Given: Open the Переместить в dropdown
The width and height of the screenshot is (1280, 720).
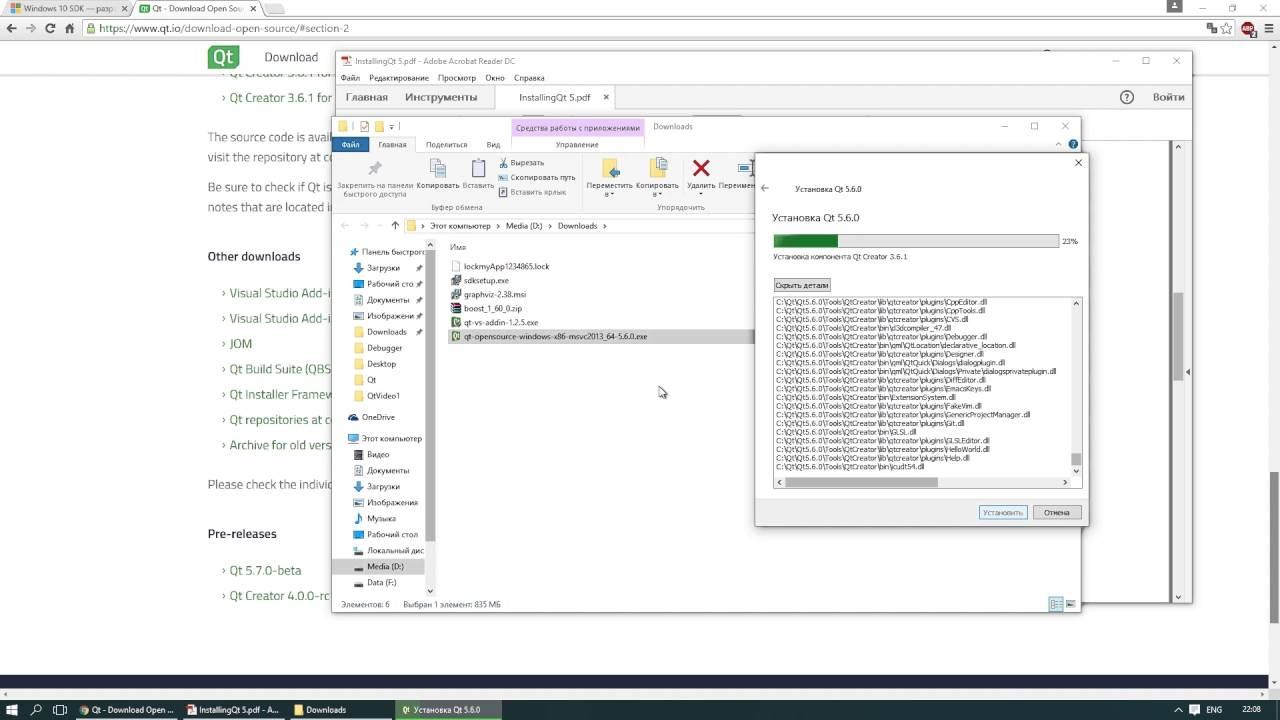Looking at the screenshot, I should click(609, 194).
